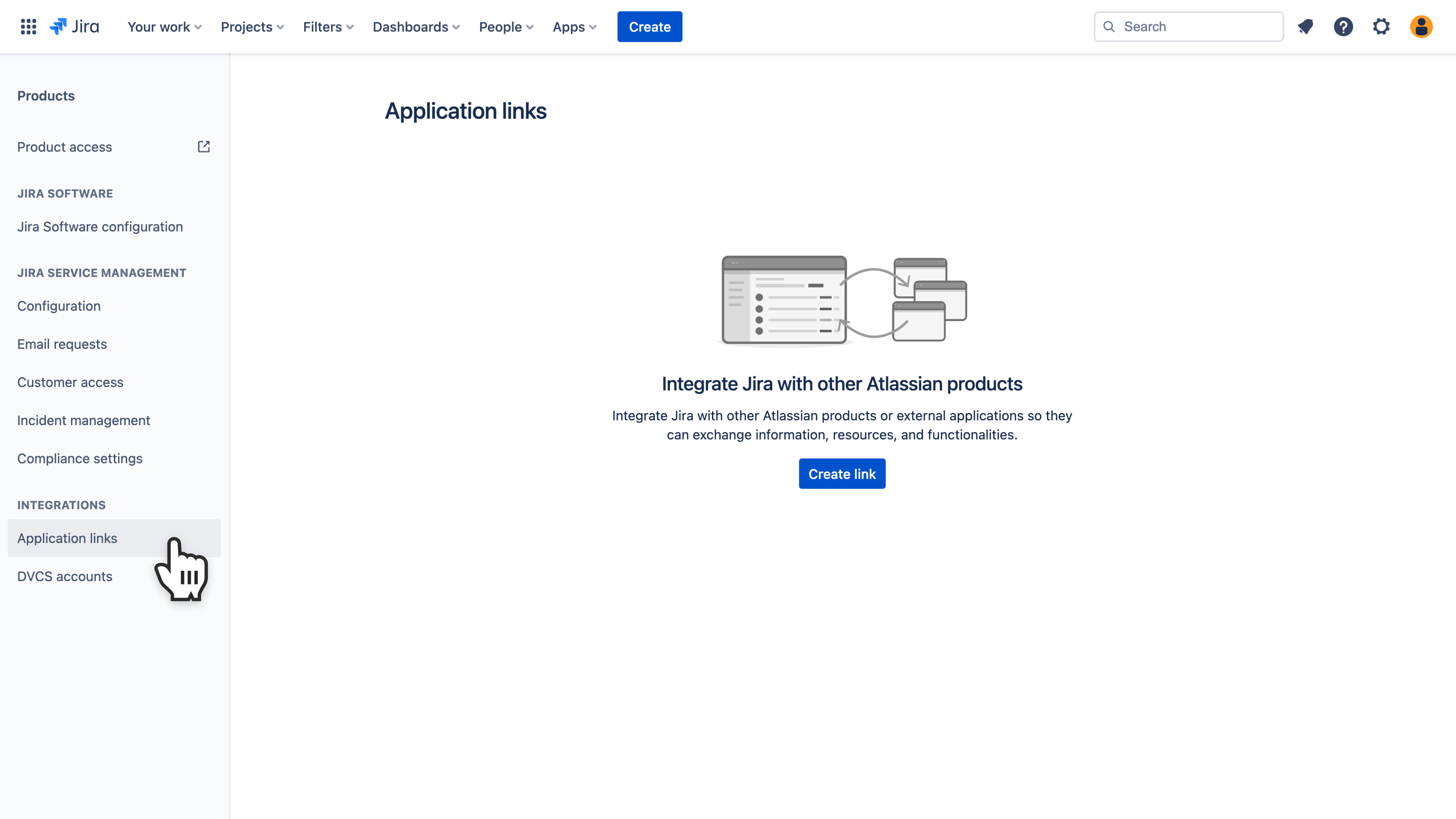1456x819 pixels.
Task: Open DVCS accounts
Action: [x=114, y=577]
